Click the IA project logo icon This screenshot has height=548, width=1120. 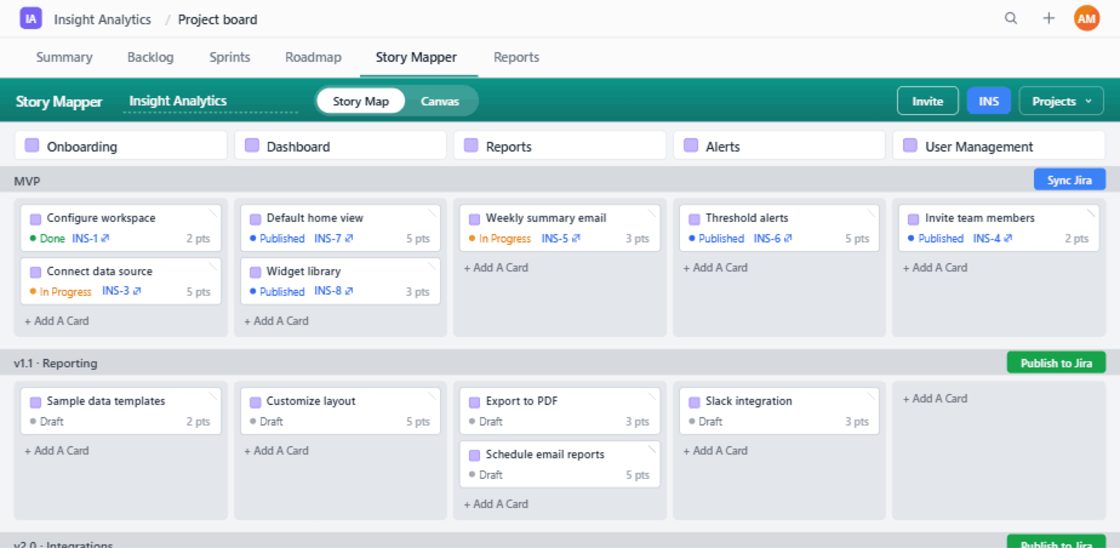click(x=31, y=19)
